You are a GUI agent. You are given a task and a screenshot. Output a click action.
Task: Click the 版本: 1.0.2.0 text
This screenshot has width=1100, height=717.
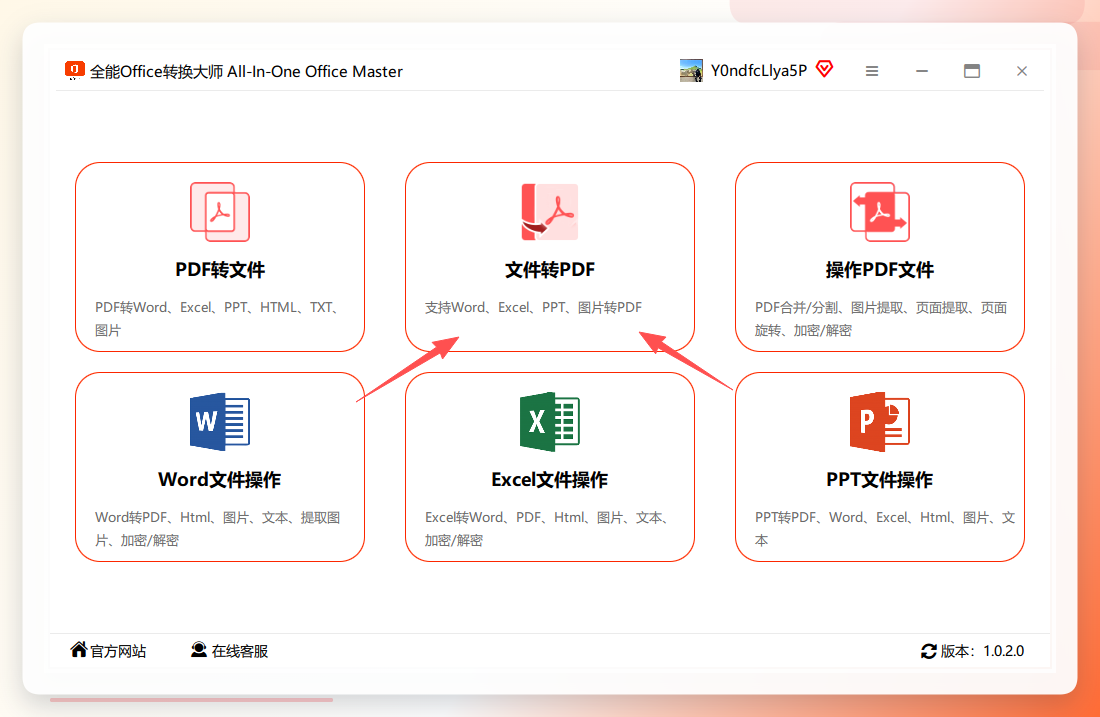click(x=982, y=651)
